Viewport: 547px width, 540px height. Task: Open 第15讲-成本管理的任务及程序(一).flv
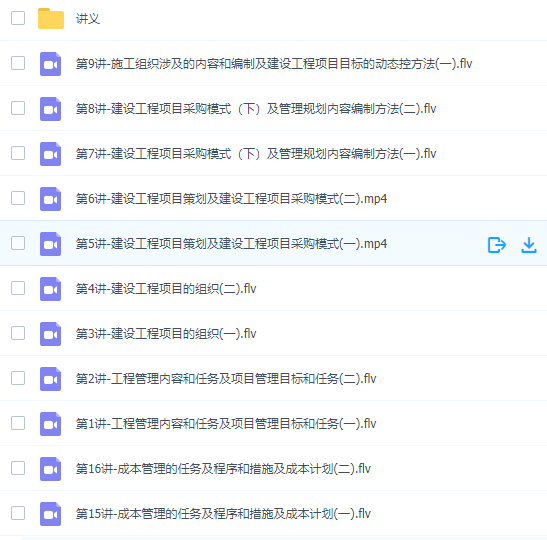point(223,513)
